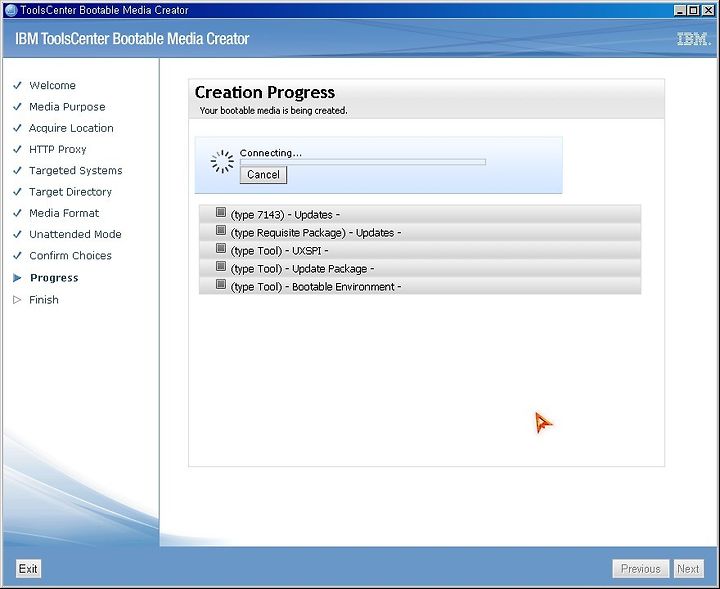Click the checkmark beside Target Directory
720x589 pixels.
17,192
